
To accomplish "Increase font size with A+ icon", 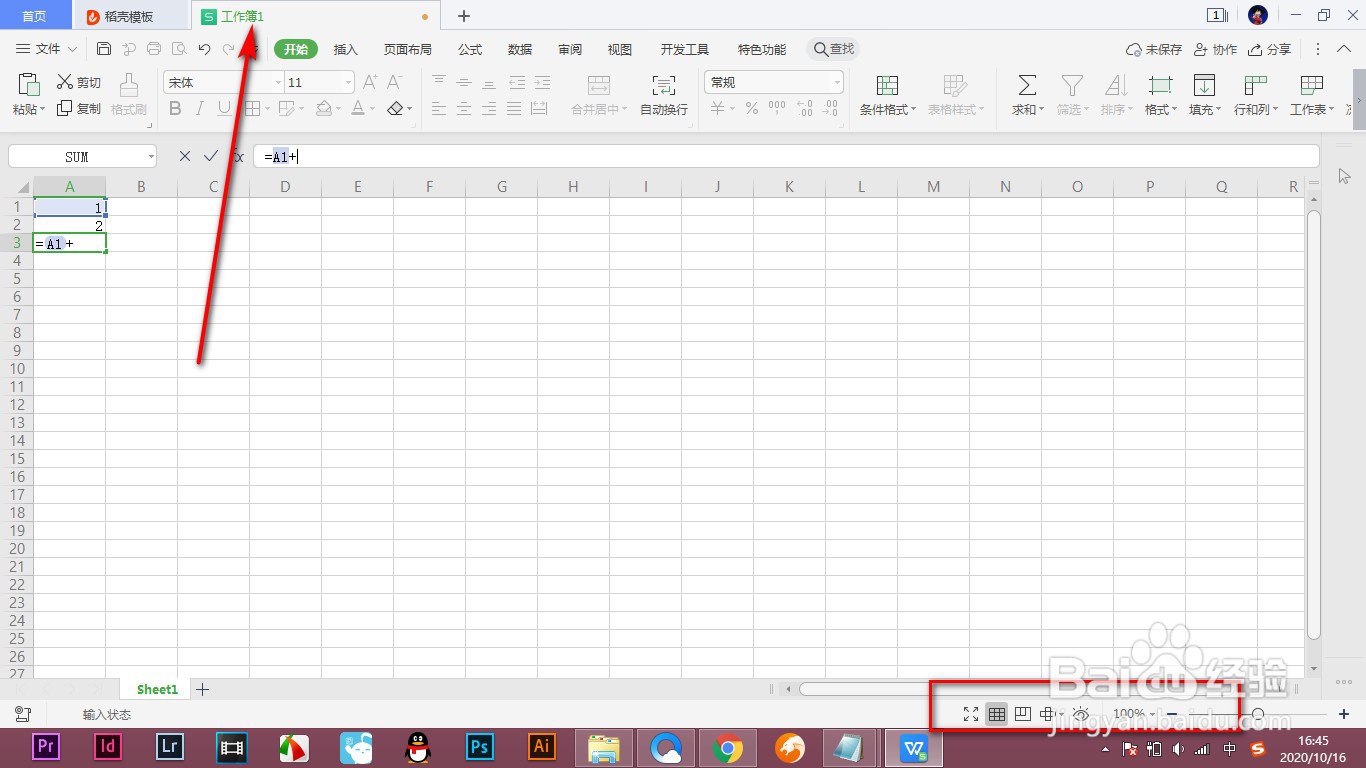I will pos(370,82).
